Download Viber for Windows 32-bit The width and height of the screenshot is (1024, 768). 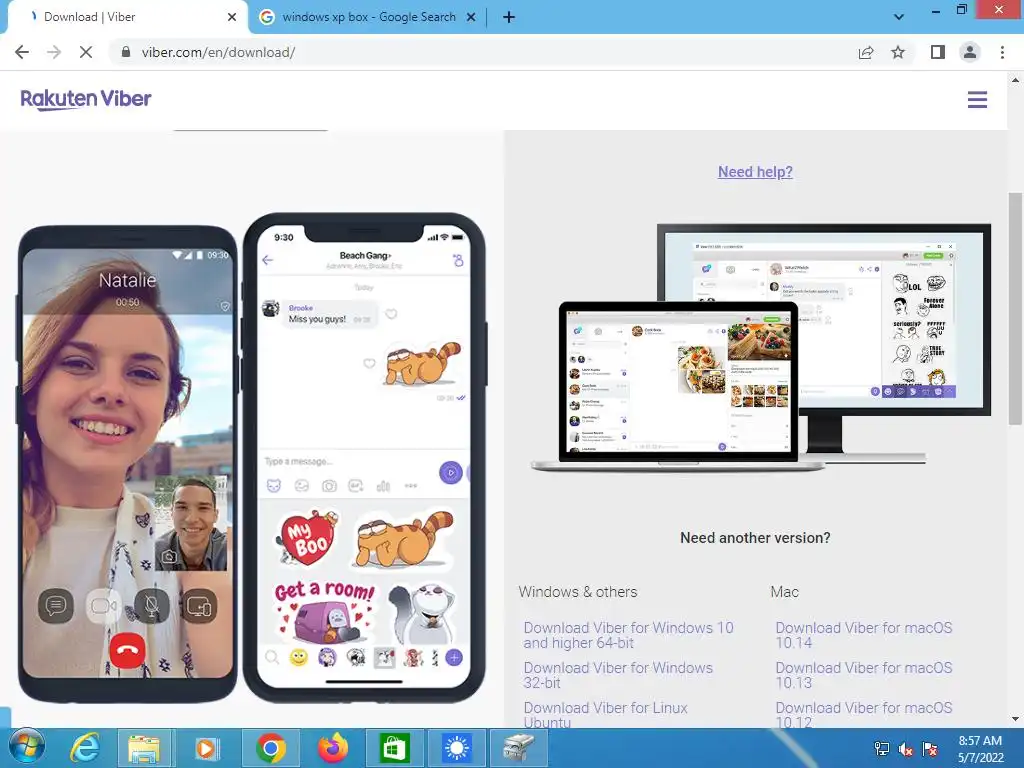618,675
